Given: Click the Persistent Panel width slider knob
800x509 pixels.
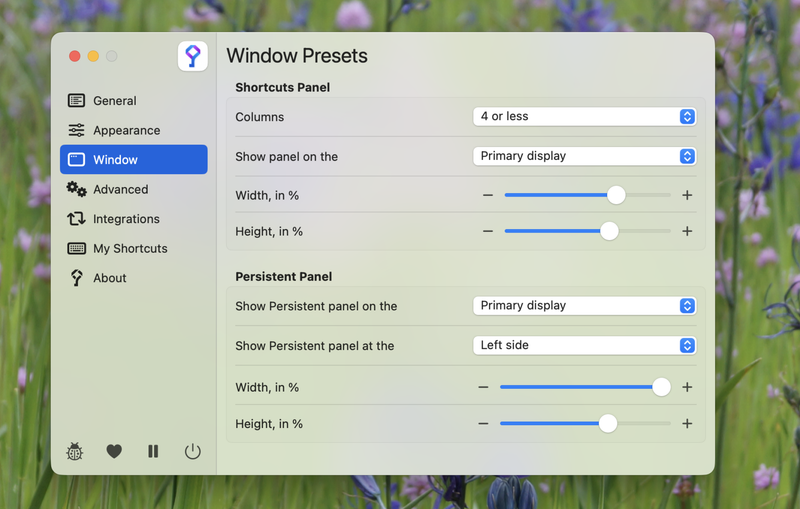Looking at the screenshot, I should (x=661, y=387).
